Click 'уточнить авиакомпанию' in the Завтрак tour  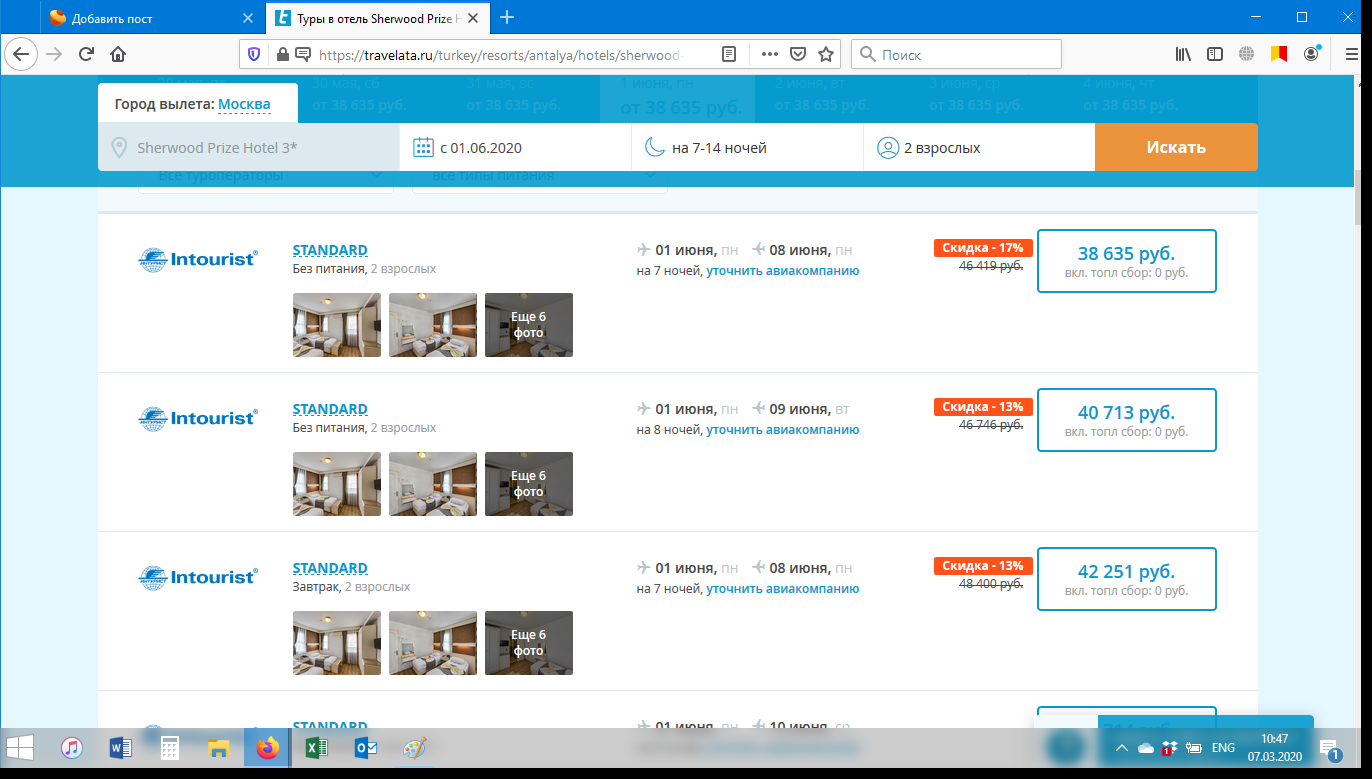pyautogui.click(x=783, y=589)
